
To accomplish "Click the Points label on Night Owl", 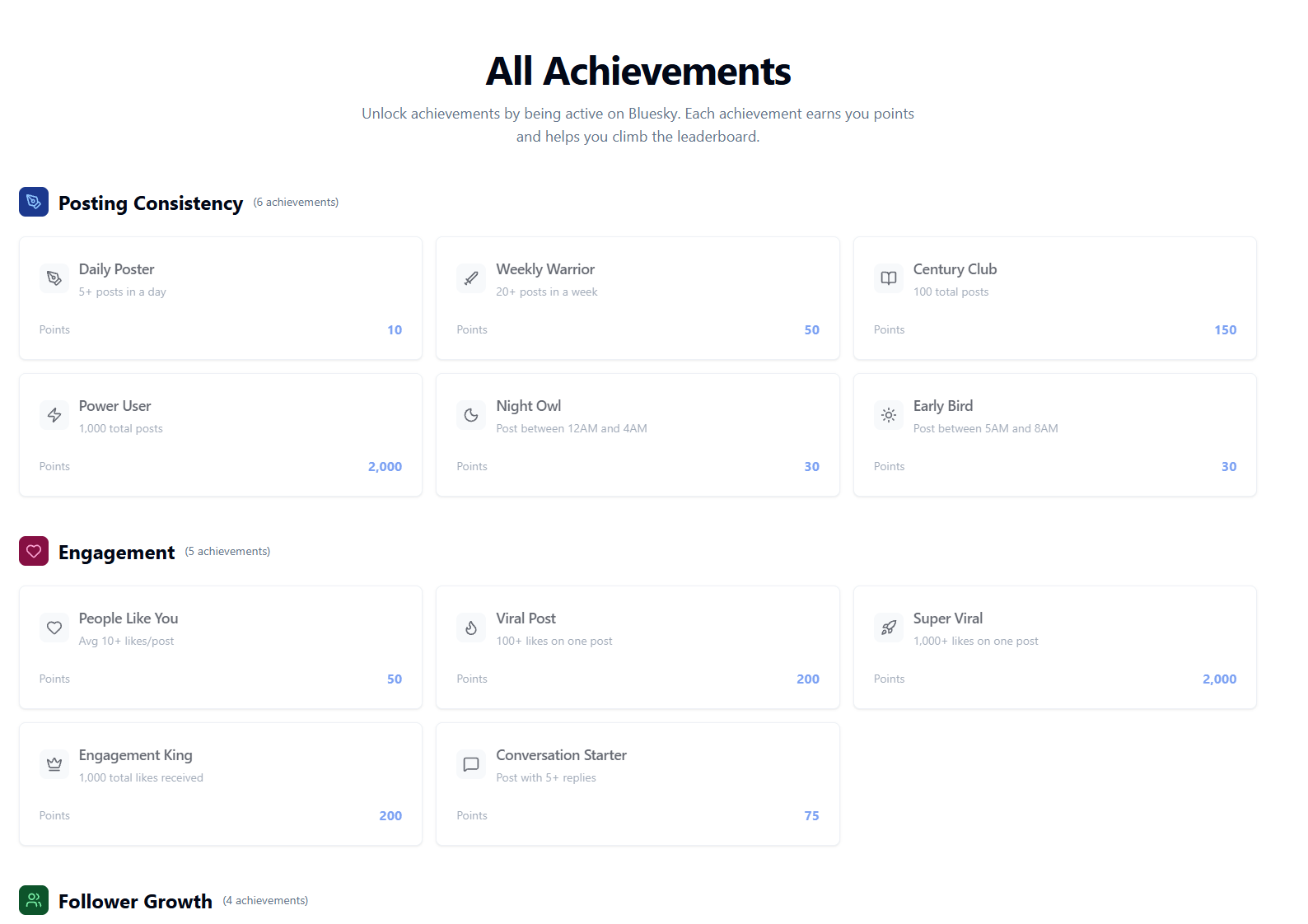I will [x=472, y=466].
